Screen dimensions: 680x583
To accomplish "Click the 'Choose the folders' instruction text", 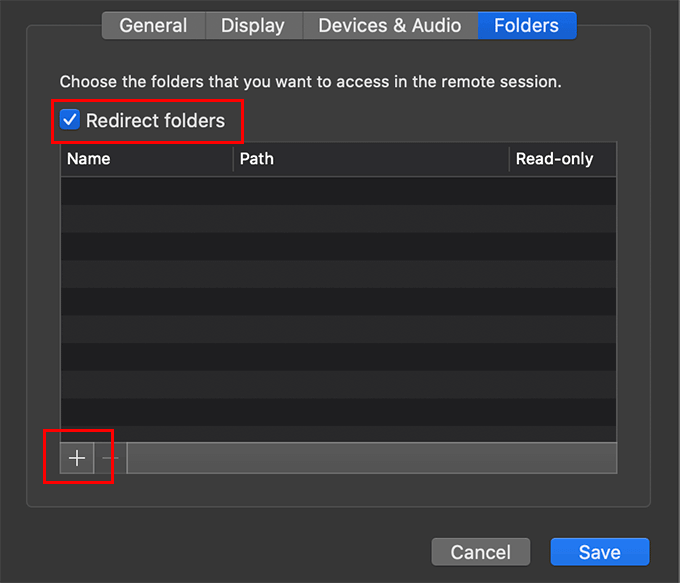I will (x=310, y=82).
